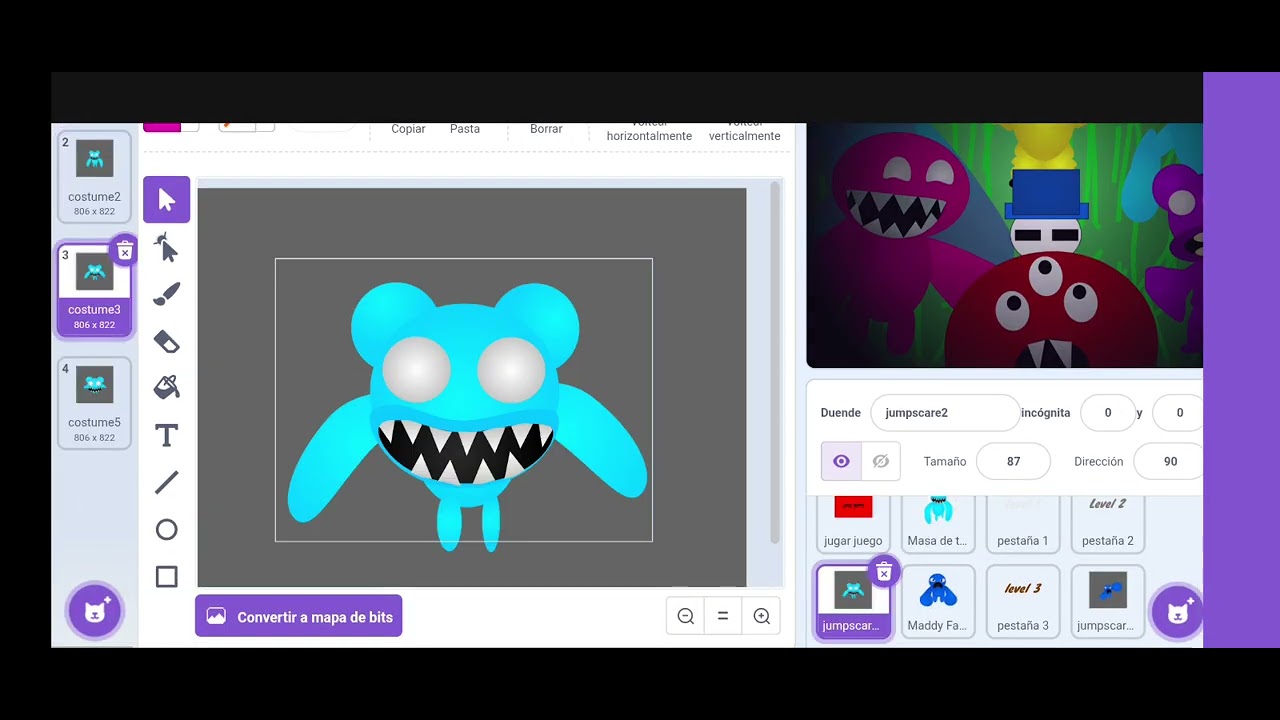Select the Eraser tool
The image size is (1280, 720).
(166, 341)
